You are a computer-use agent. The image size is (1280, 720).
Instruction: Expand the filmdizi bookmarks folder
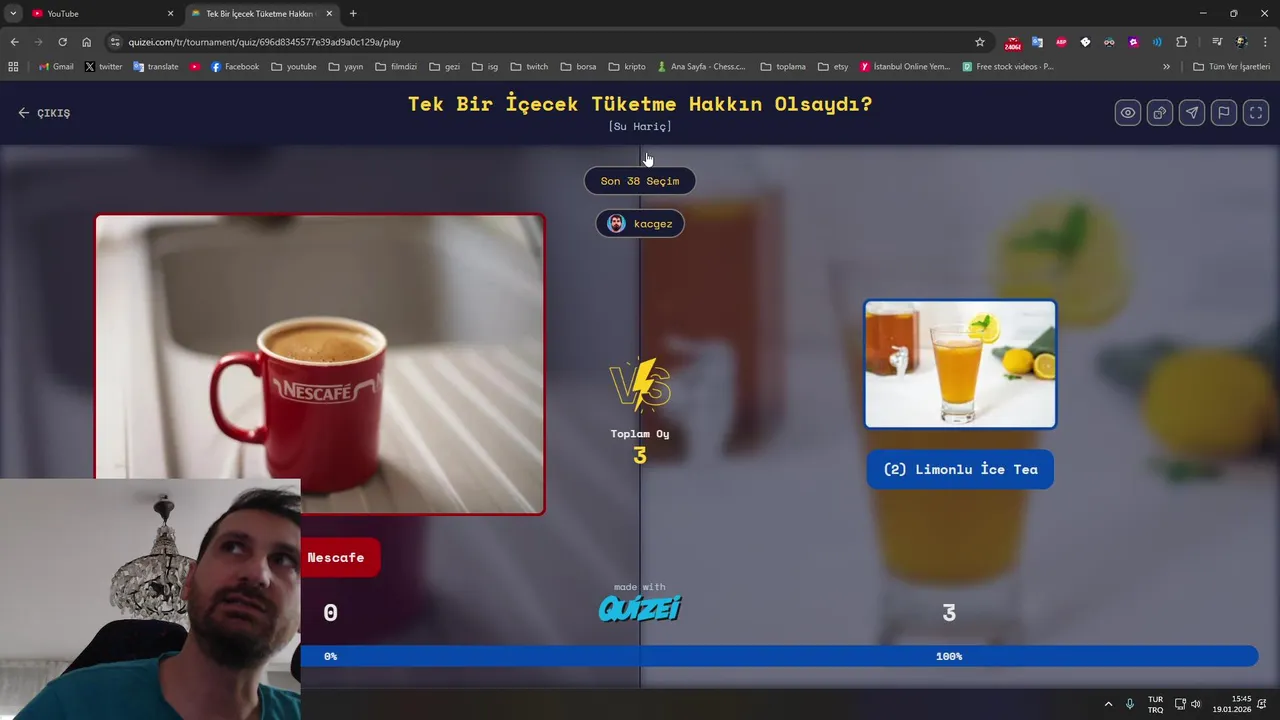(x=396, y=67)
